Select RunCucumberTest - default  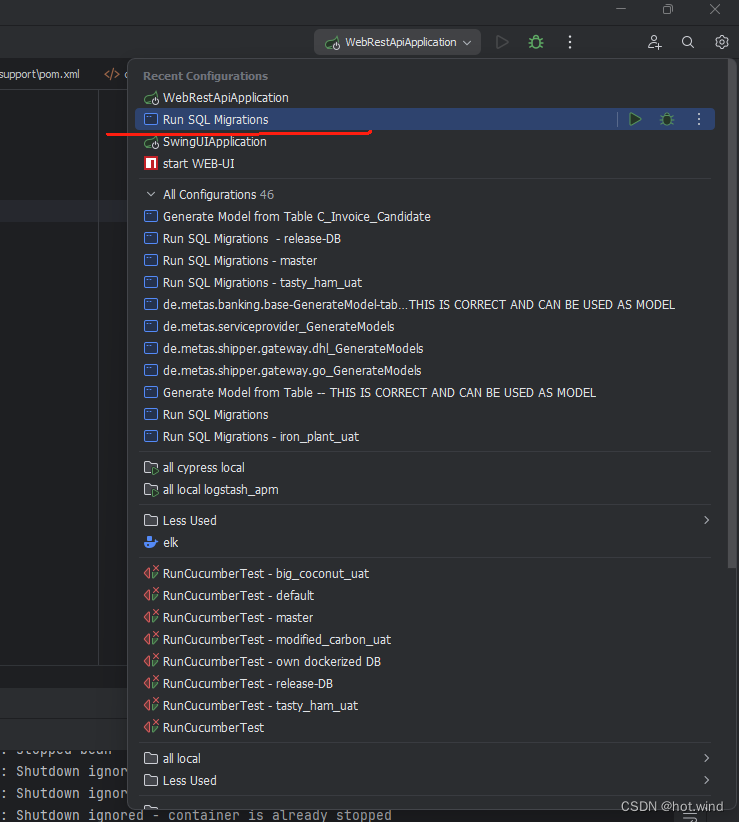point(425,596)
